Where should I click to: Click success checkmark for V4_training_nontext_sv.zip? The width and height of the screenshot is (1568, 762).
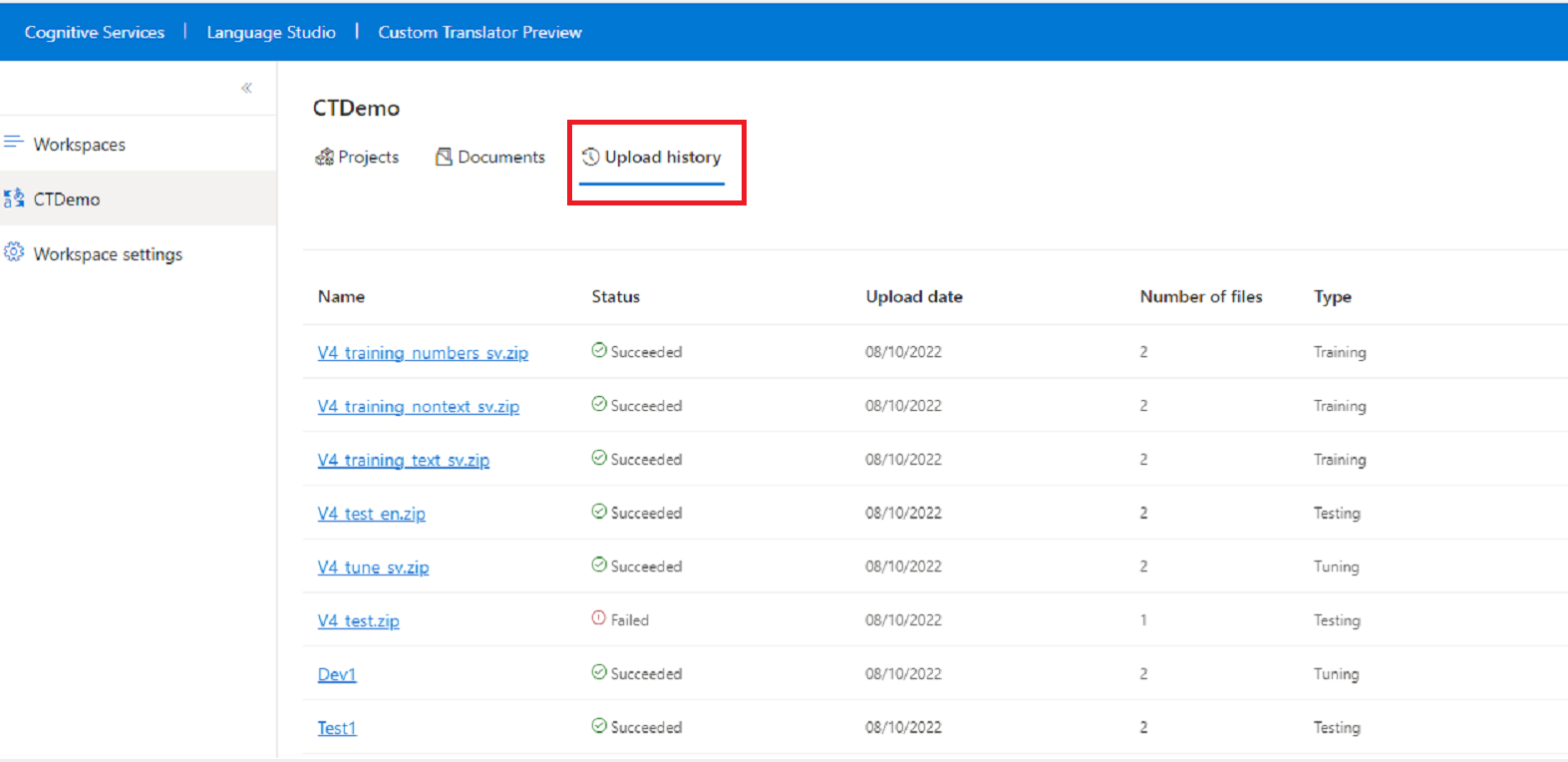[x=599, y=404]
